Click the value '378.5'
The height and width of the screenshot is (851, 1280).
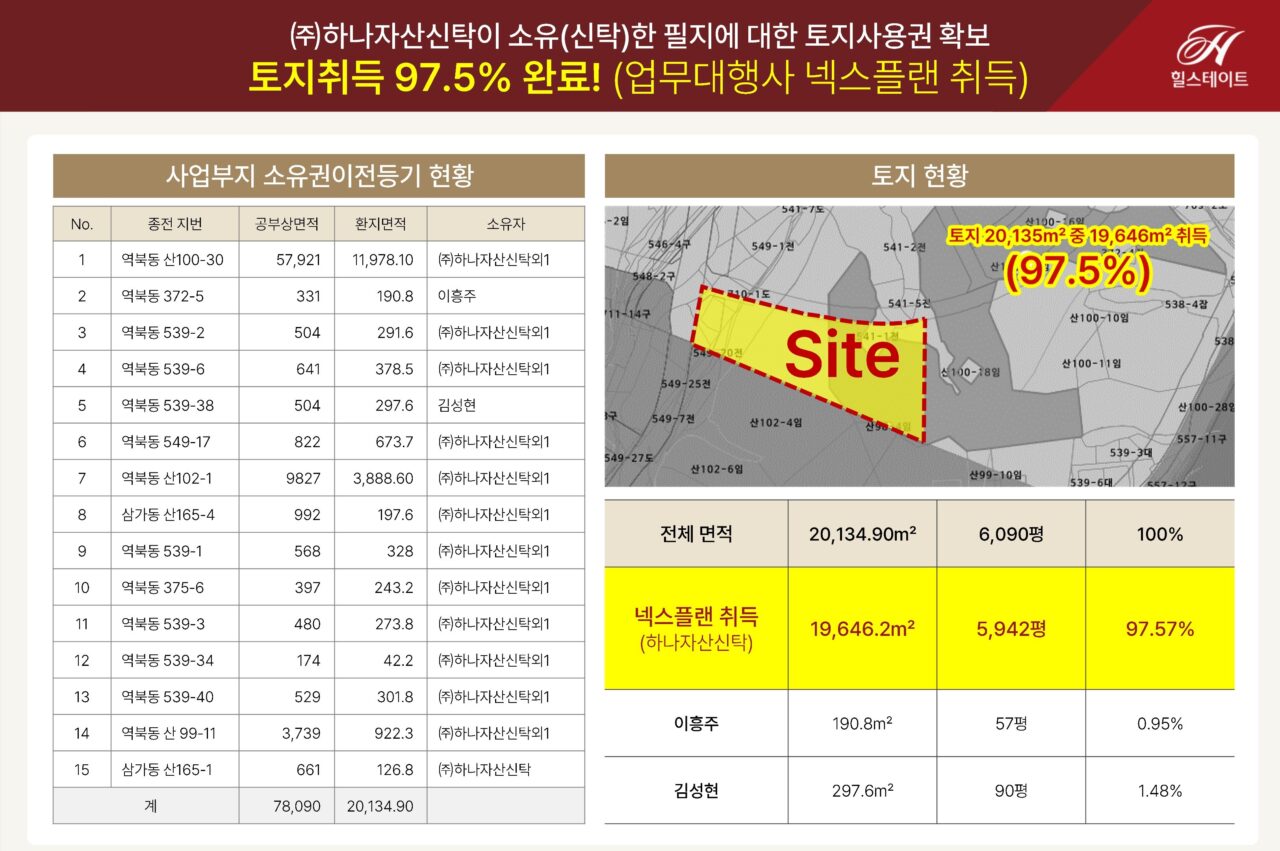(x=395, y=369)
